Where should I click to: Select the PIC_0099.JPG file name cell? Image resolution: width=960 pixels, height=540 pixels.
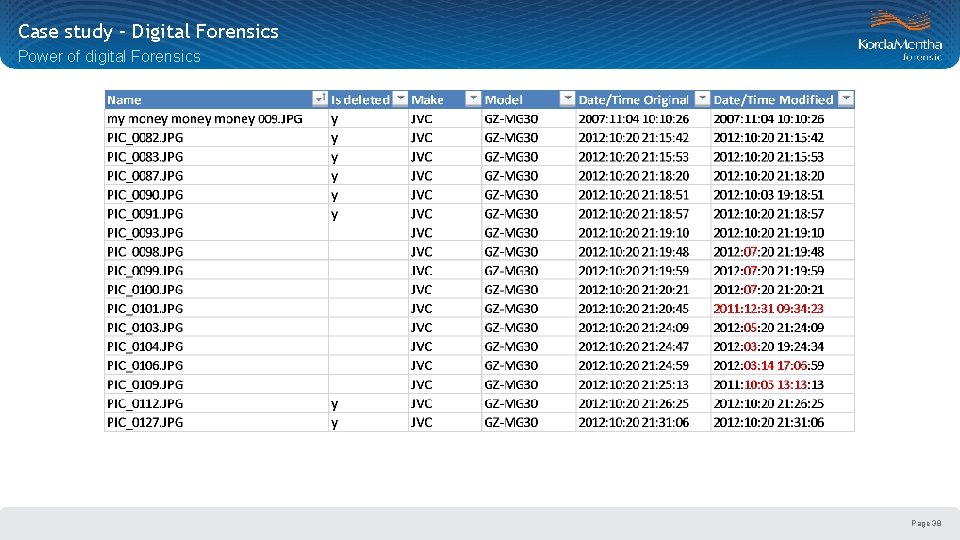tap(216, 271)
